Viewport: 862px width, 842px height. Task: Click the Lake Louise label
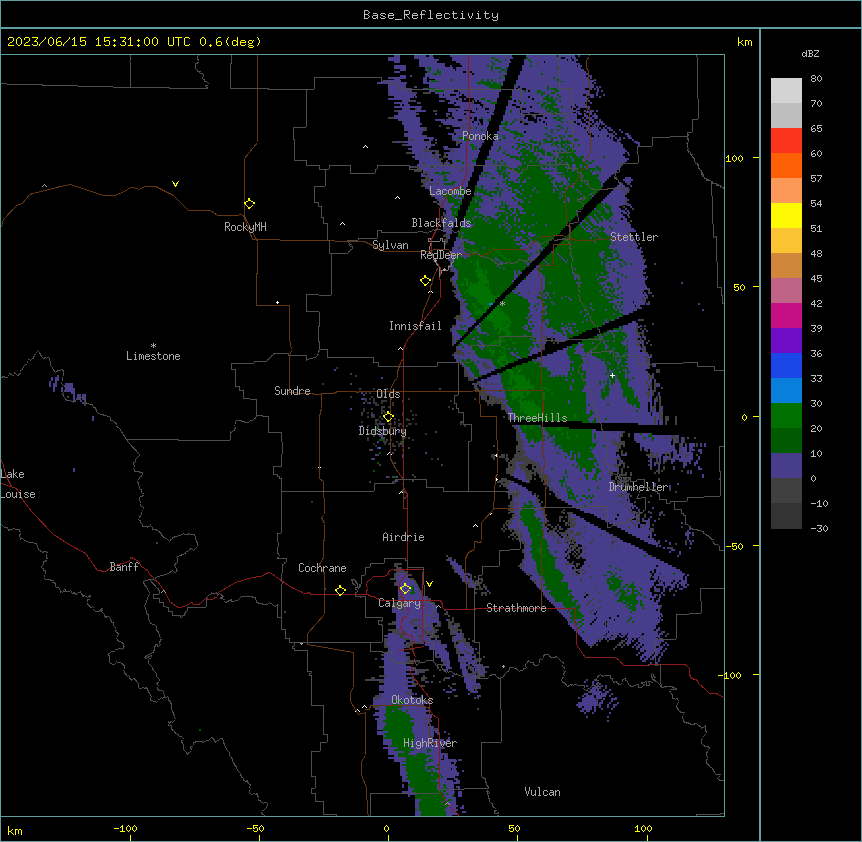(x=18, y=484)
